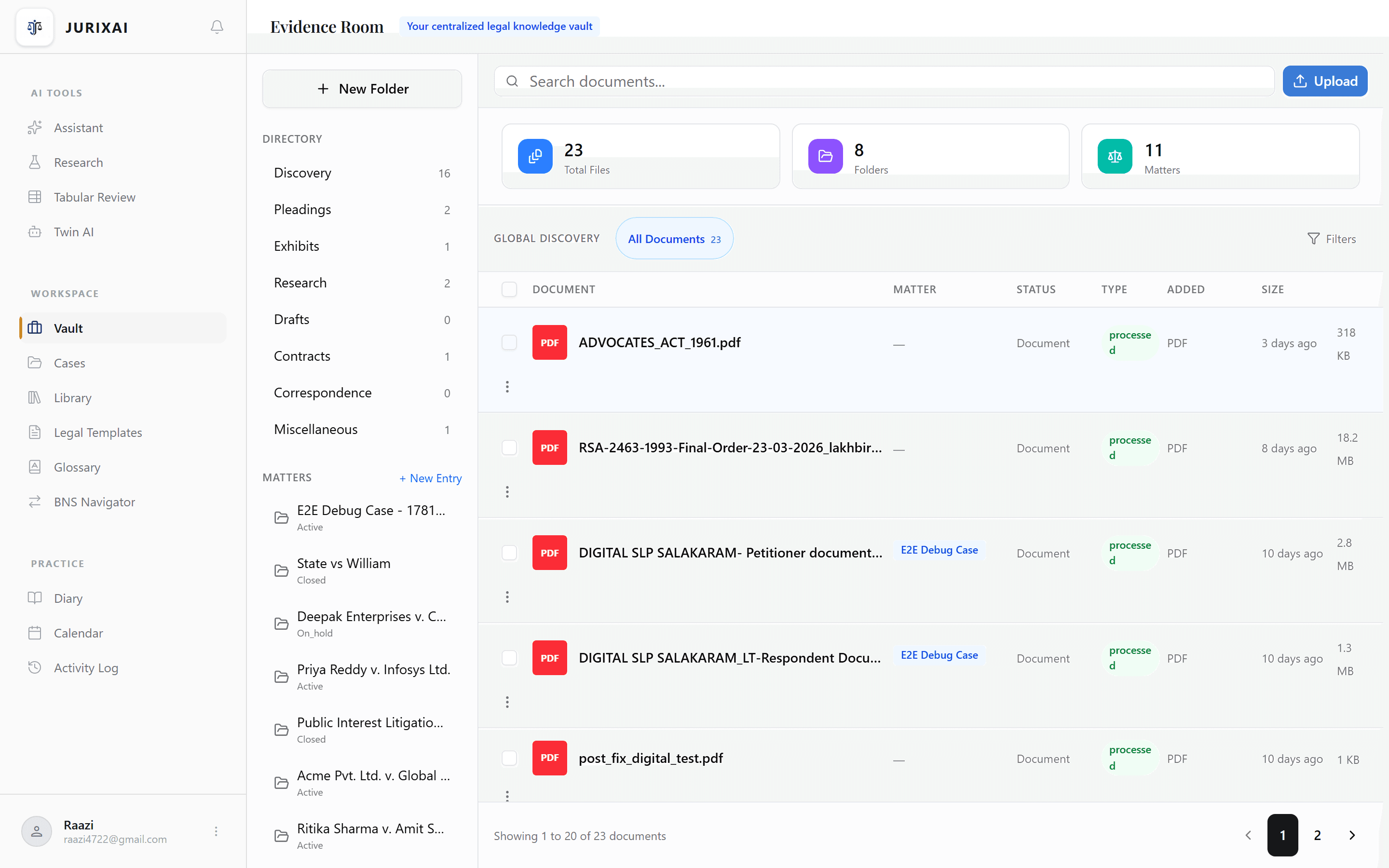Tick the select-all documents checkbox
1389x868 pixels.
tap(509, 289)
